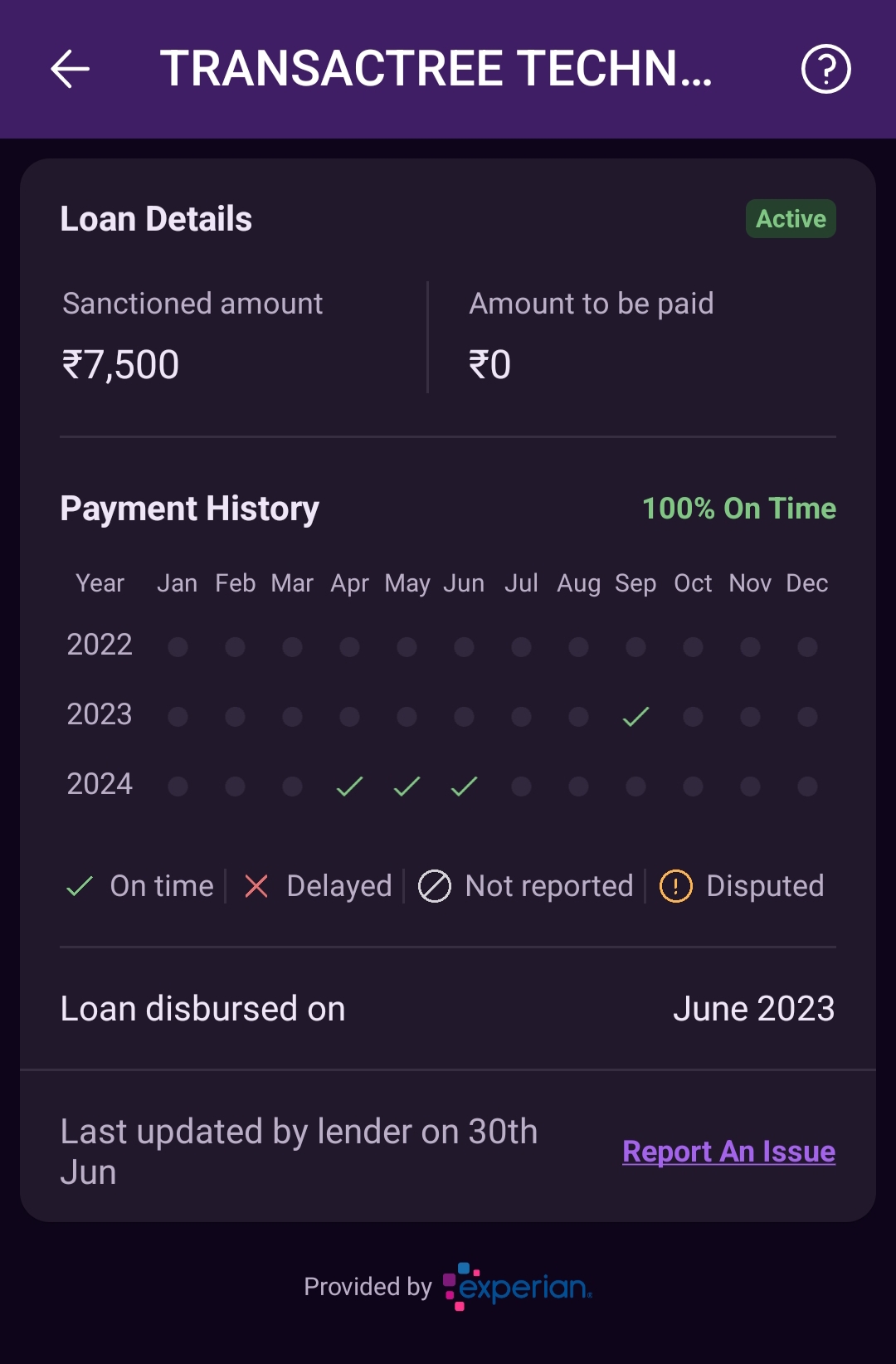Screen dimensions: 896x1364
Task: Tap the December 2024 payment dot
Action: coord(807,786)
